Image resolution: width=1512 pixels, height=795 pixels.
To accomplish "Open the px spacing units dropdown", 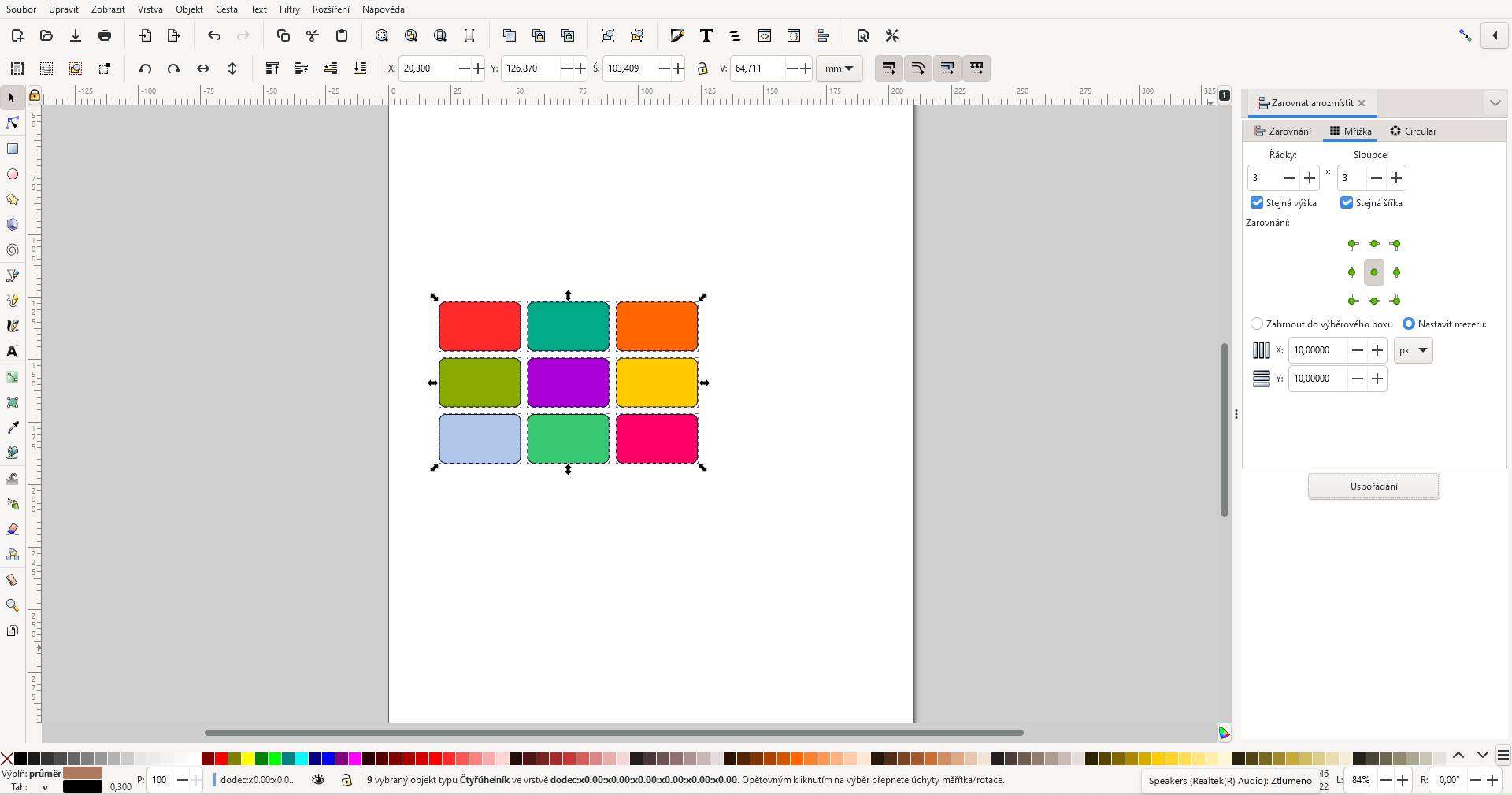I will (x=1412, y=350).
